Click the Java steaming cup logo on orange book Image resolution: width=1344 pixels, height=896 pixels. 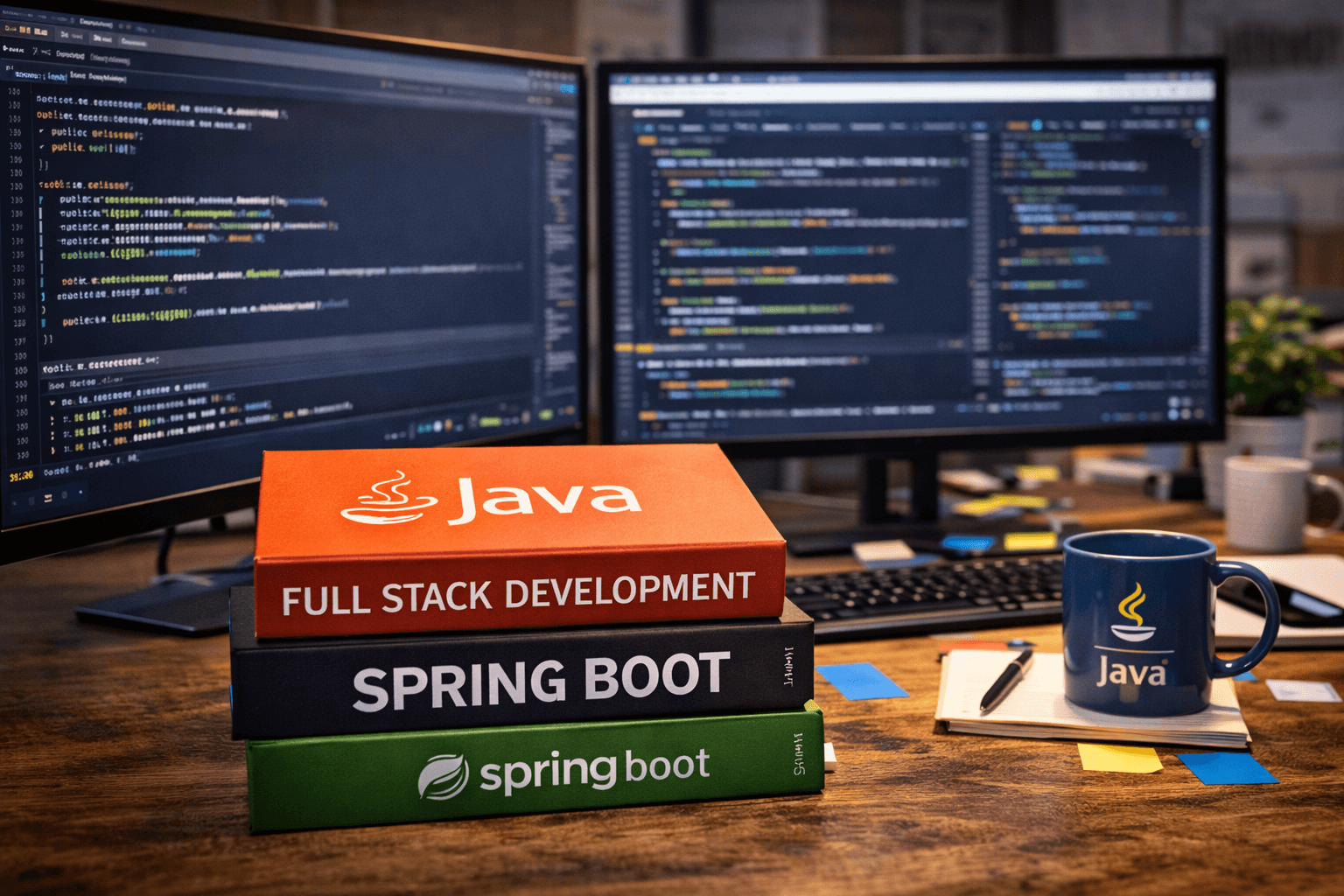point(388,500)
